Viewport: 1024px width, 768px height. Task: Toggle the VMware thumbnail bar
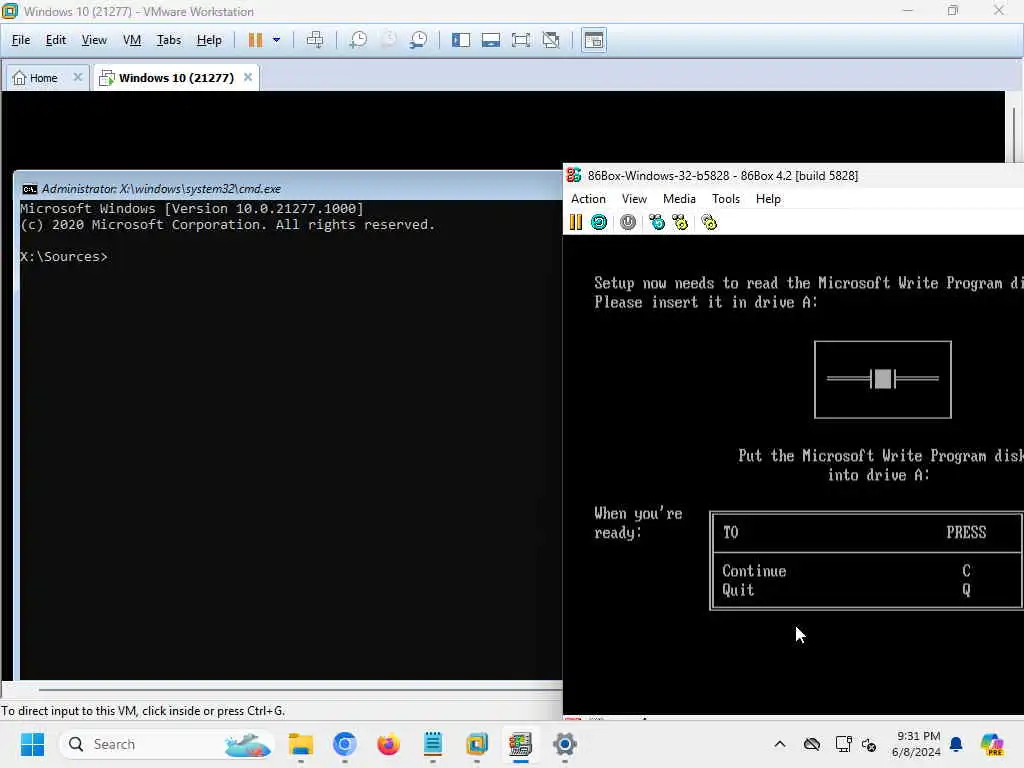point(490,40)
